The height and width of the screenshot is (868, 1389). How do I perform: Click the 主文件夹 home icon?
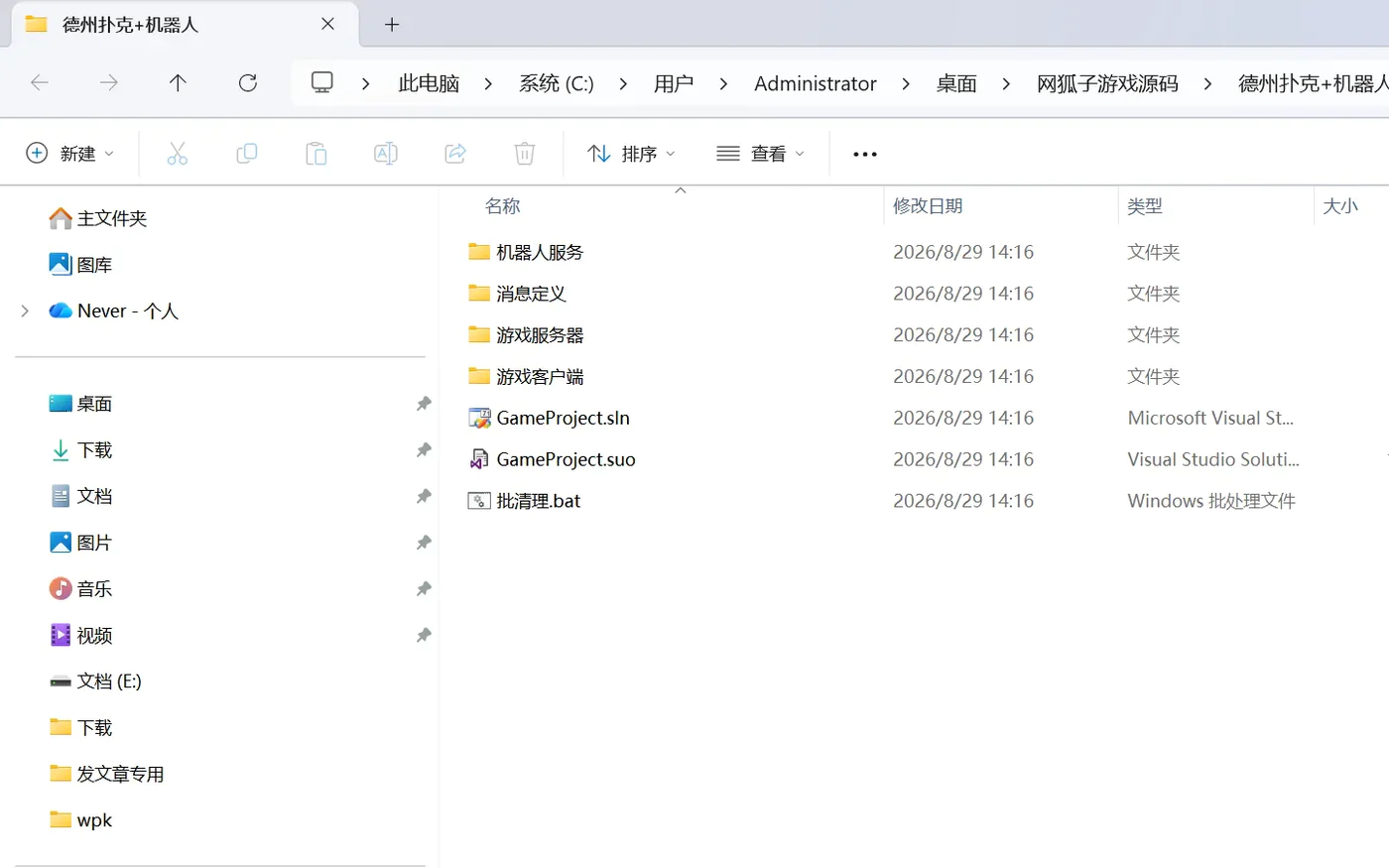click(x=61, y=218)
